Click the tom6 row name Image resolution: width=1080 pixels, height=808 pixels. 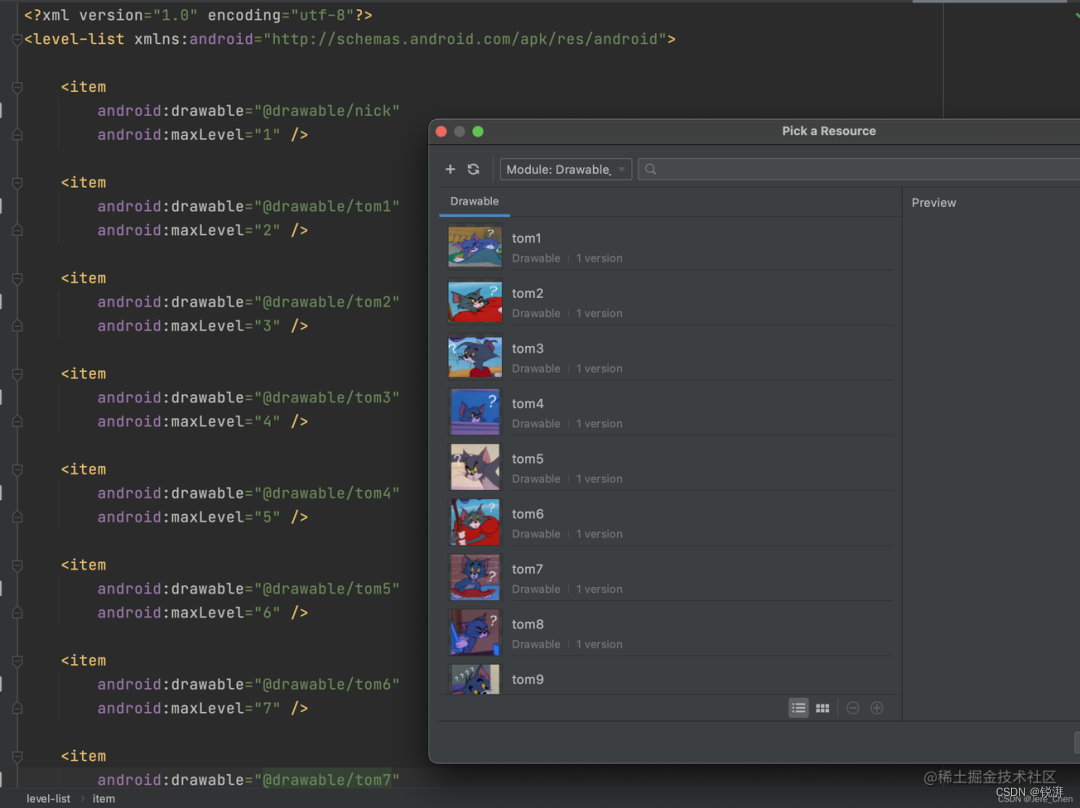click(x=528, y=514)
